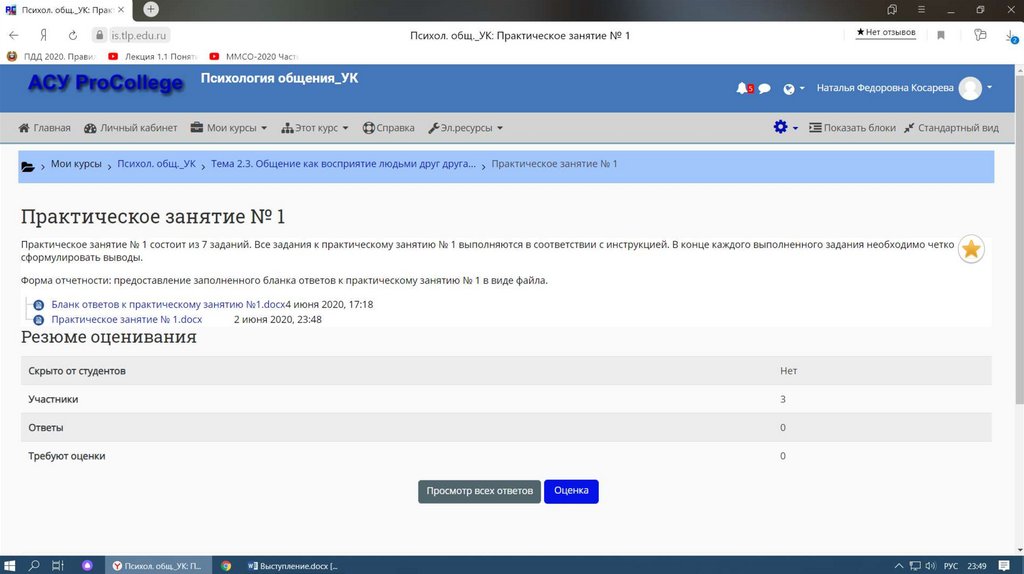1024x574 pixels.
Task: Click the Оценка button
Action: pyautogui.click(x=571, y=491)
